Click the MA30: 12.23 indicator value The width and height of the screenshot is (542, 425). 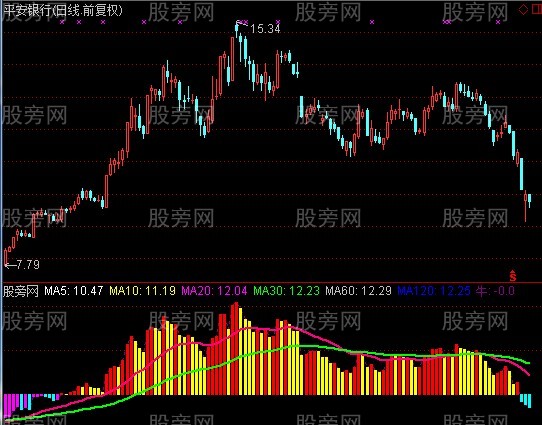[287, 291]
